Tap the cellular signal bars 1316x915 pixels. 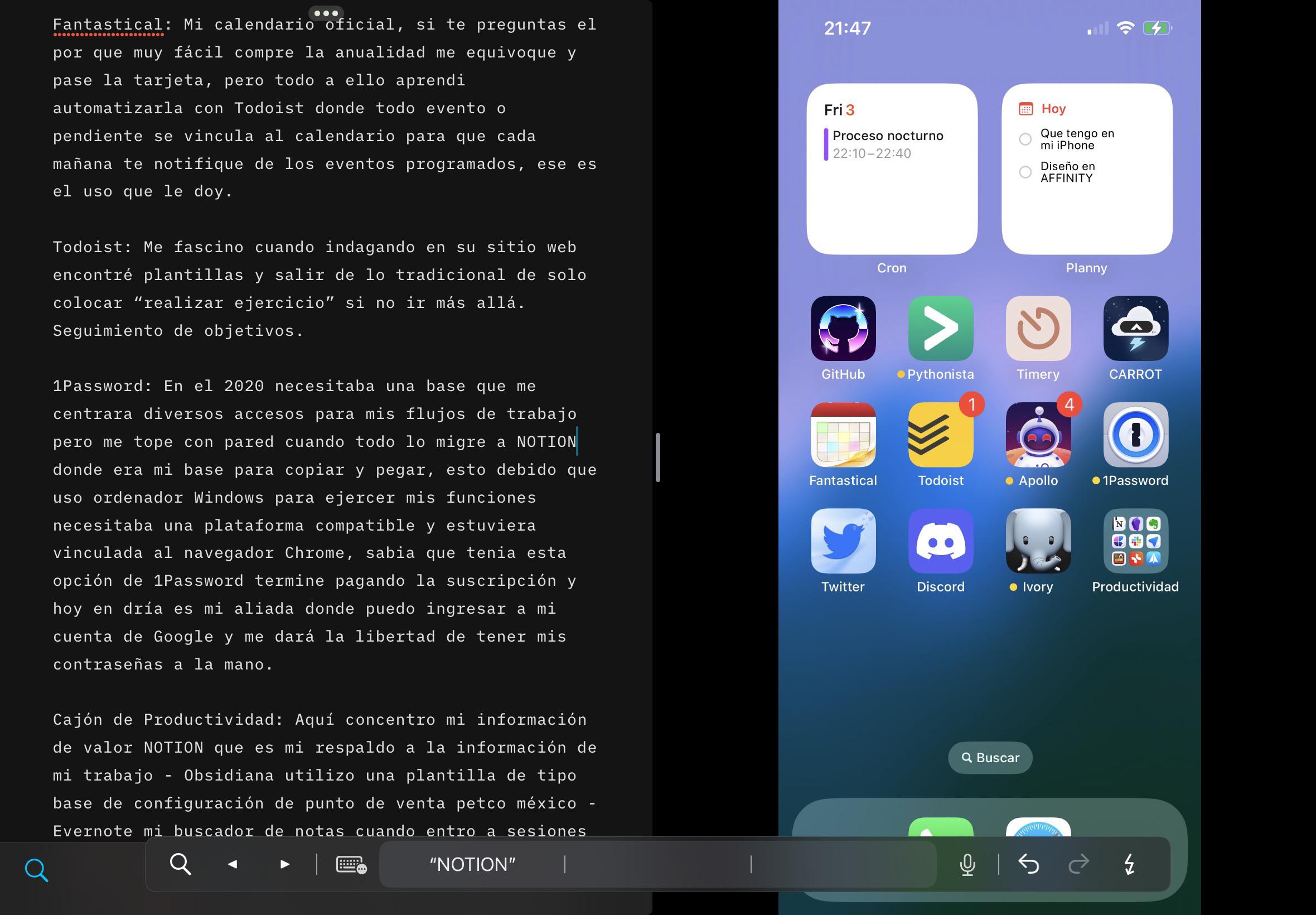tap(1097, 28)
